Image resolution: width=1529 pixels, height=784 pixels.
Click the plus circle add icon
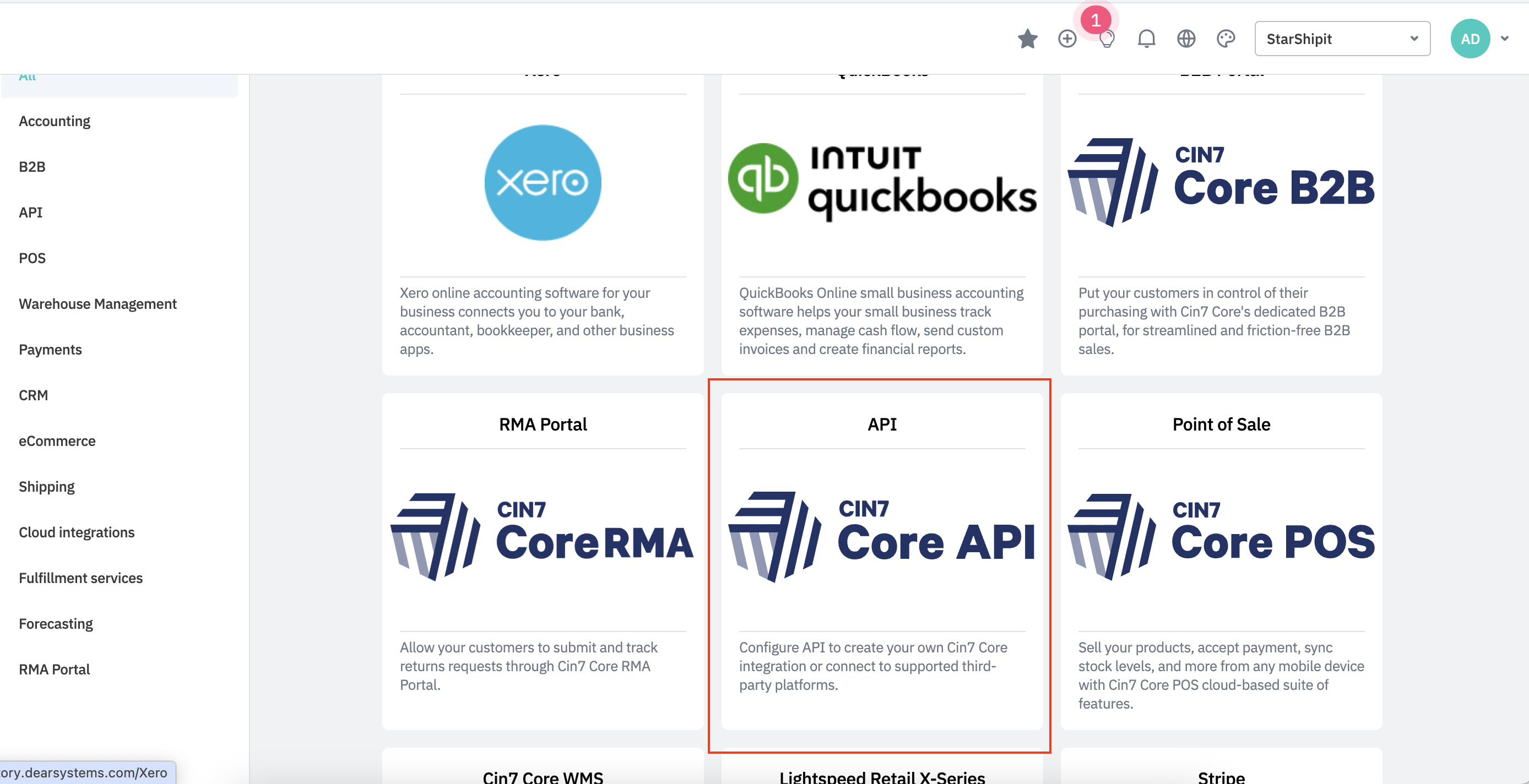tap(1067, 39)
